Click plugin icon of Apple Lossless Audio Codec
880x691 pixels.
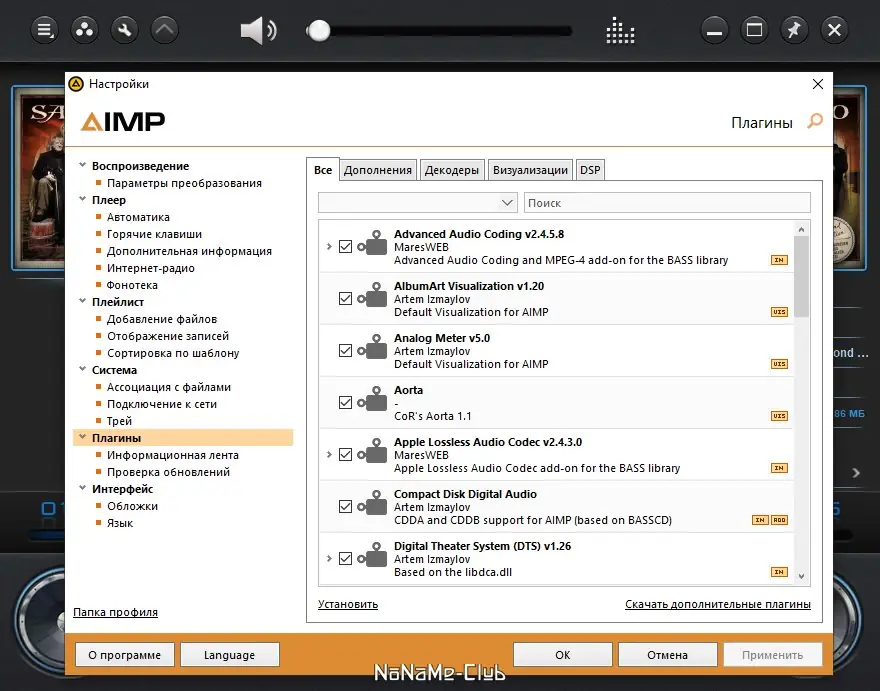pyautogui.click(x=373, y=451)
